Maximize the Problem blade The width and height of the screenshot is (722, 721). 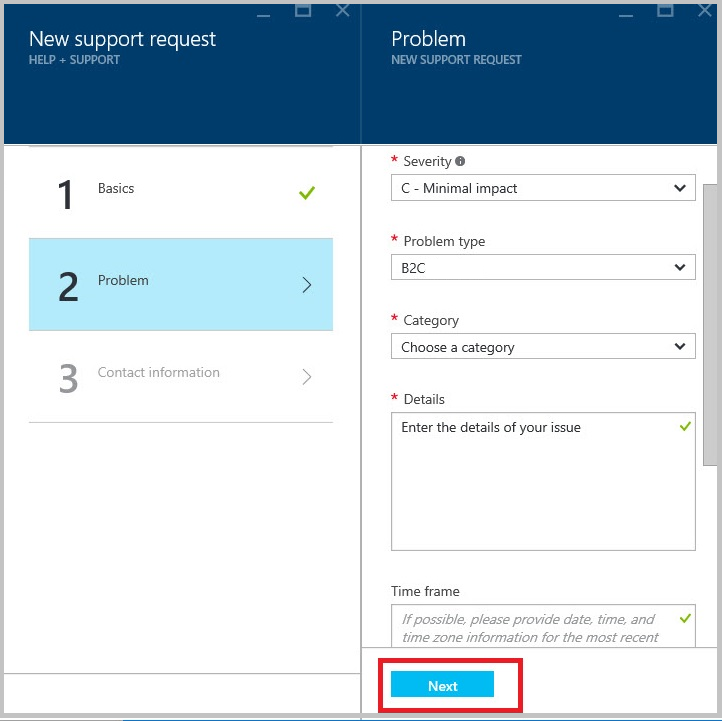pyautogui.click(x=665, y=10)
